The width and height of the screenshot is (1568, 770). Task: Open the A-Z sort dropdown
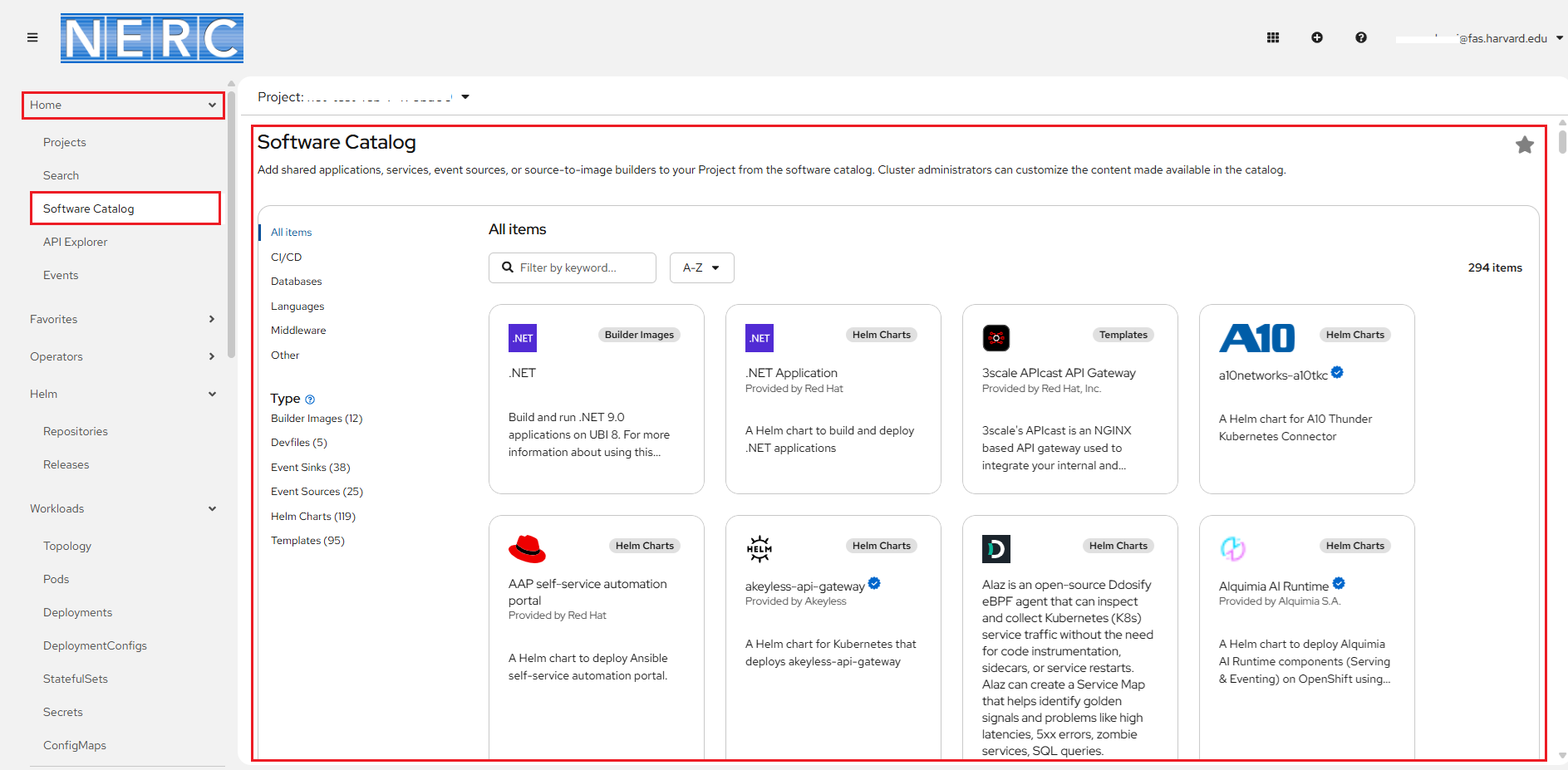[701, 267]
